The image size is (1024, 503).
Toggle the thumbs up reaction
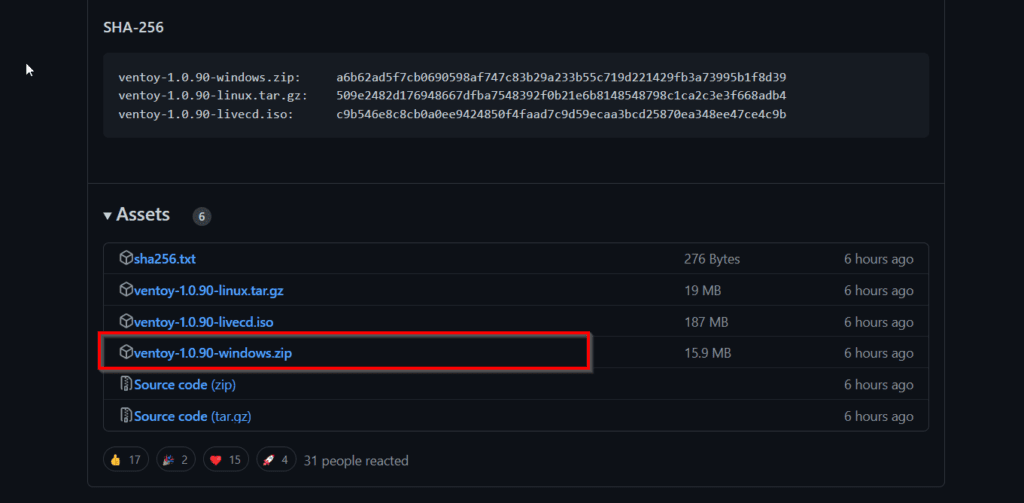125,460
